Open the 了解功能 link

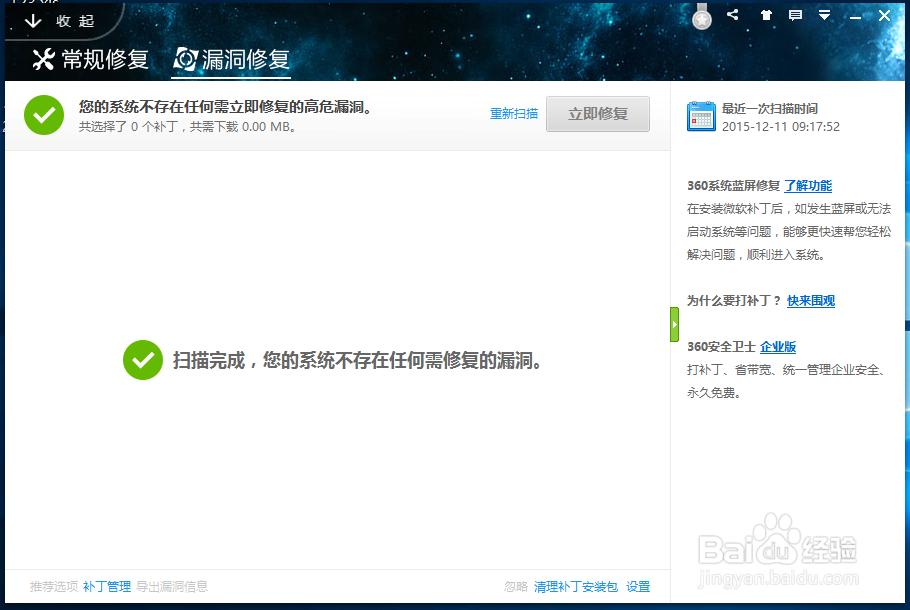point(808,186)
